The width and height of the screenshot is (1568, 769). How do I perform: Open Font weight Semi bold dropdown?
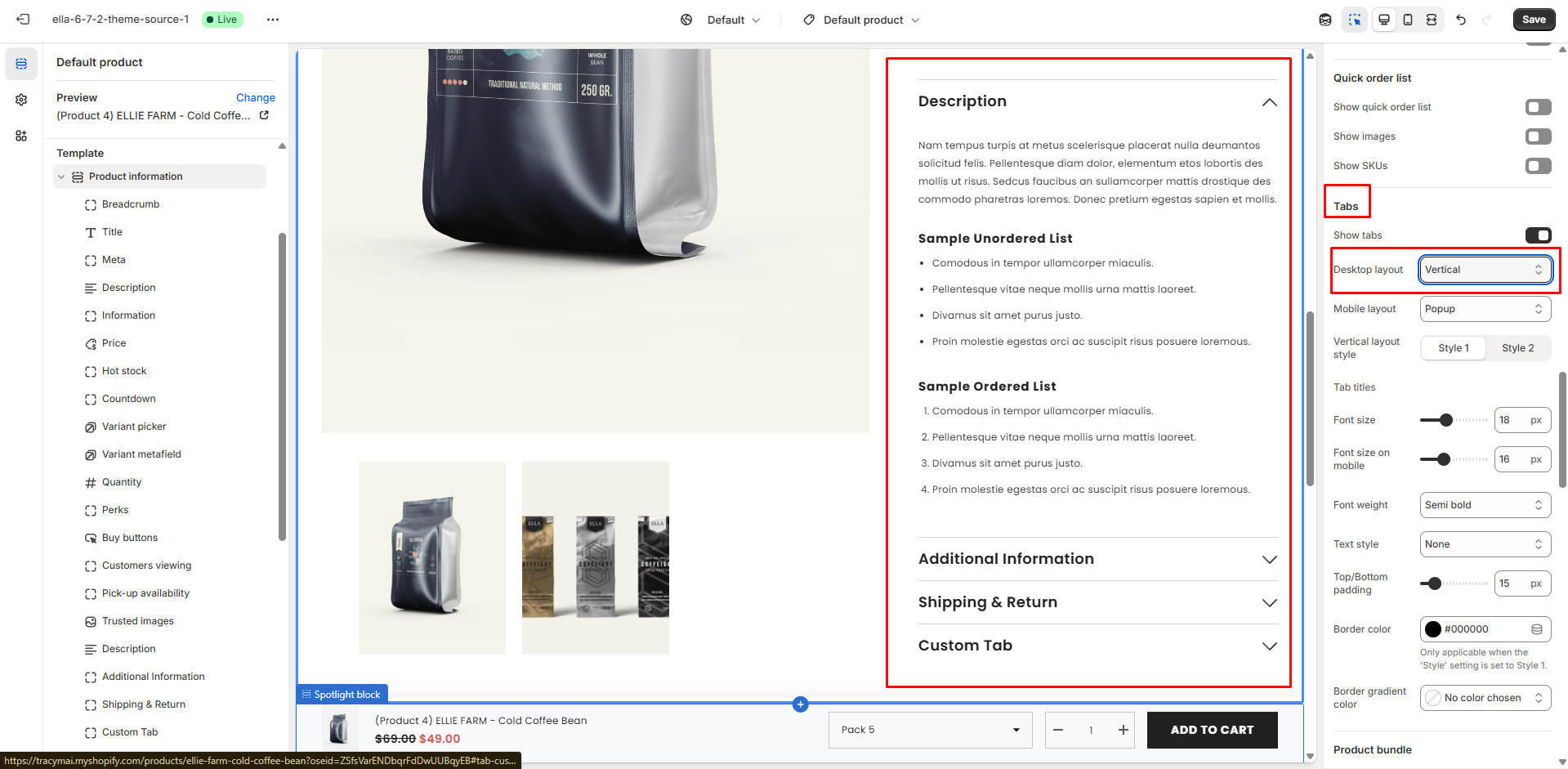point(1485,505)
